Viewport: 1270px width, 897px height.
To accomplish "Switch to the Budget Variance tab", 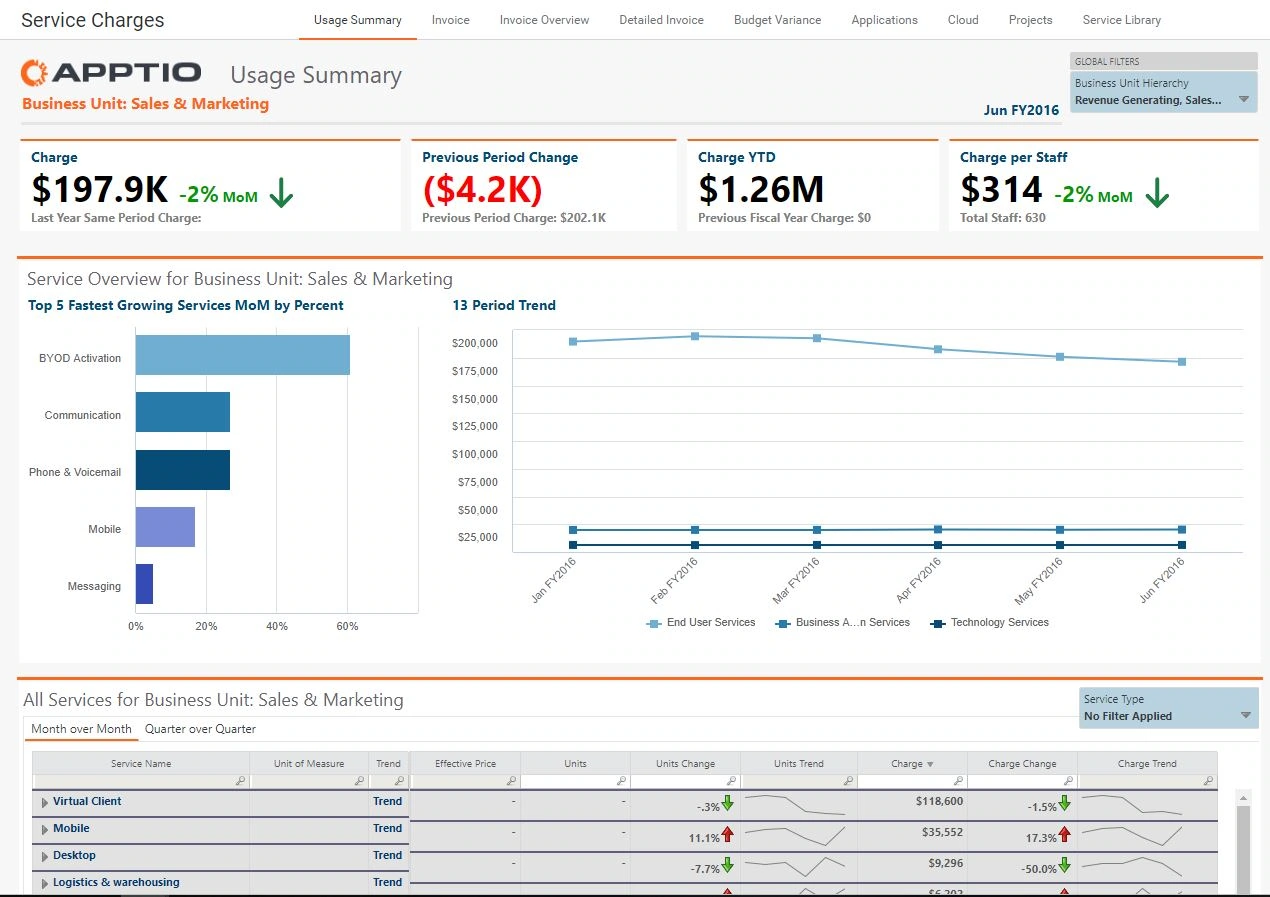I will [777, 20].
